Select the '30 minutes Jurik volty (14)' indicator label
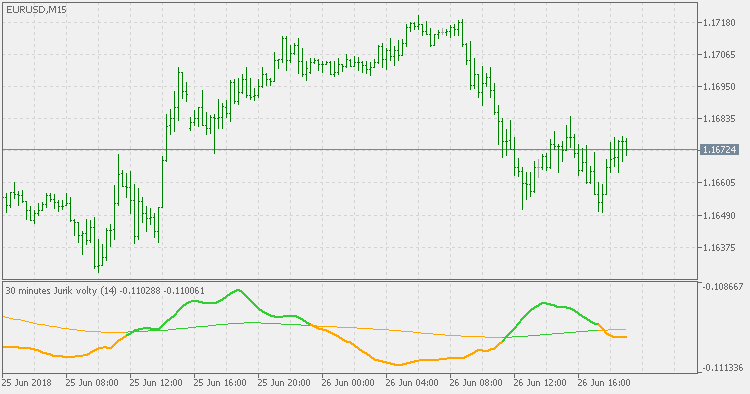Image resolution: width=750 pixels, height=394 pixels. (x=61, y=290)
